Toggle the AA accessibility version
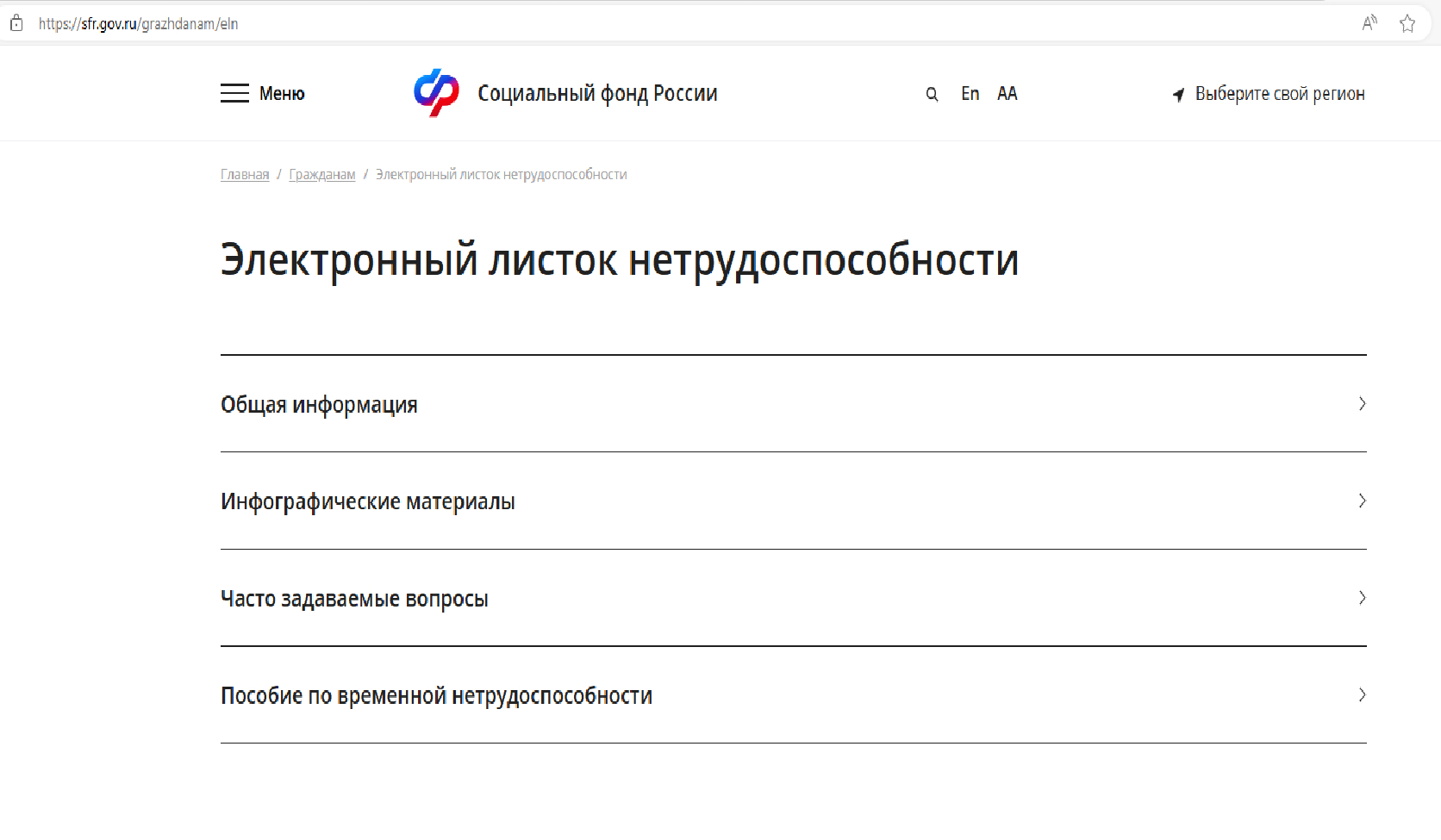Screen dimensions: 1441x840 pyautogui.click(x=1007, y=93)
